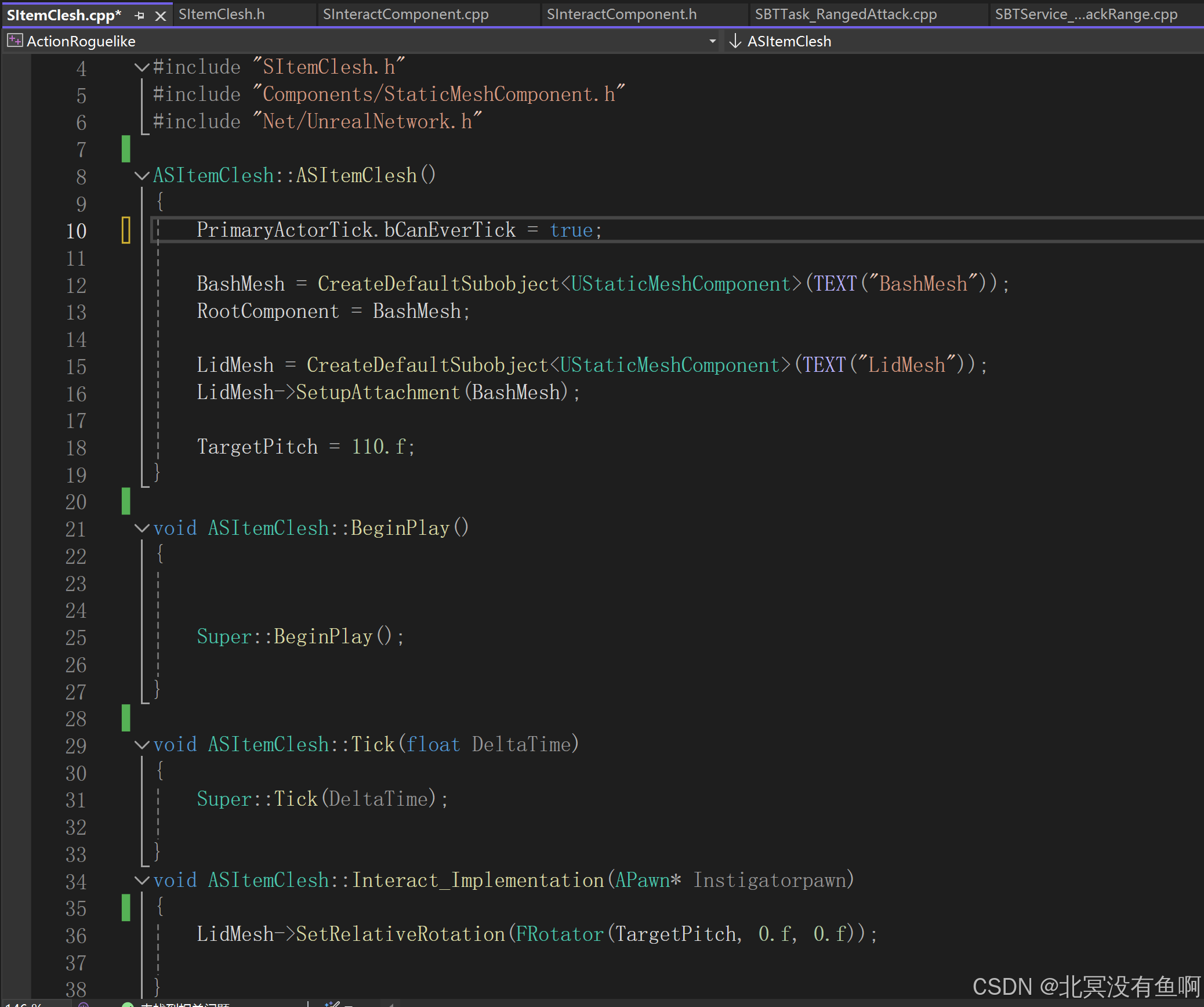Collapse the ASItemClesh constructor at line 8

(141, 176)
